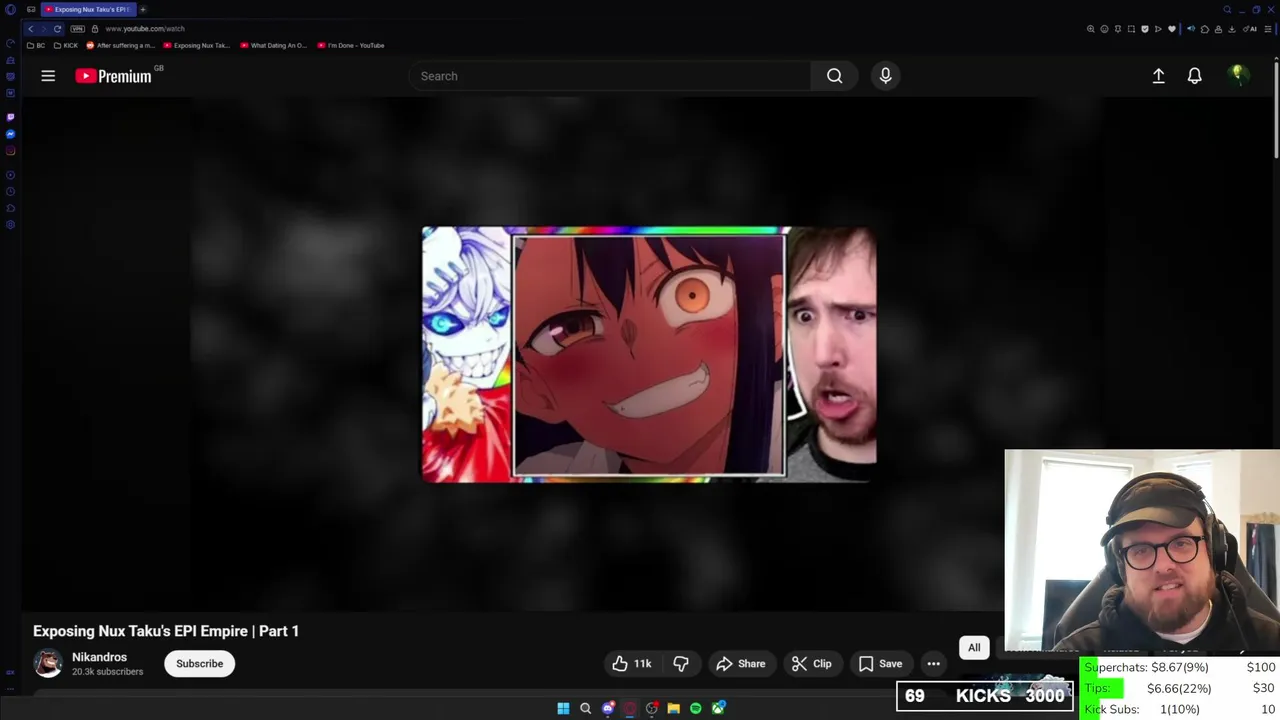Open the account avatar menu

point(1237,75)
